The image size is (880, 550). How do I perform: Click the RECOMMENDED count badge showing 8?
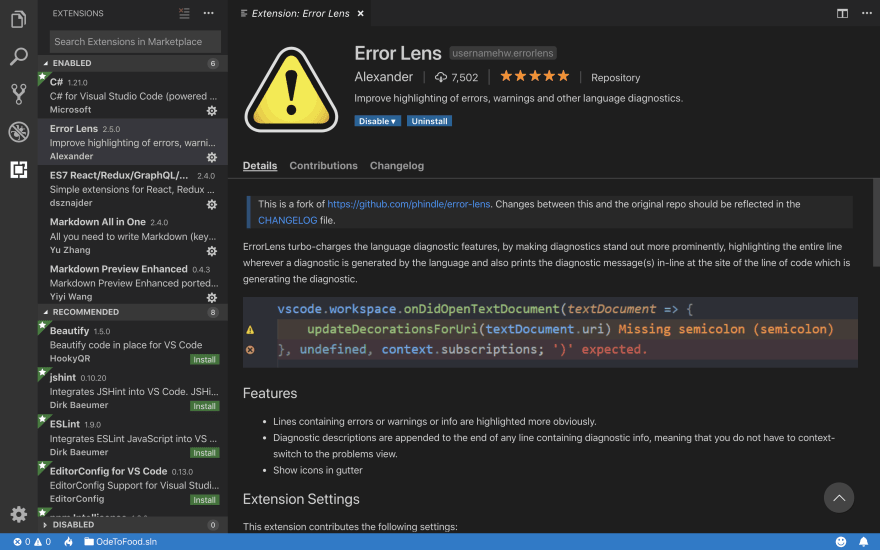coord(213,312)
